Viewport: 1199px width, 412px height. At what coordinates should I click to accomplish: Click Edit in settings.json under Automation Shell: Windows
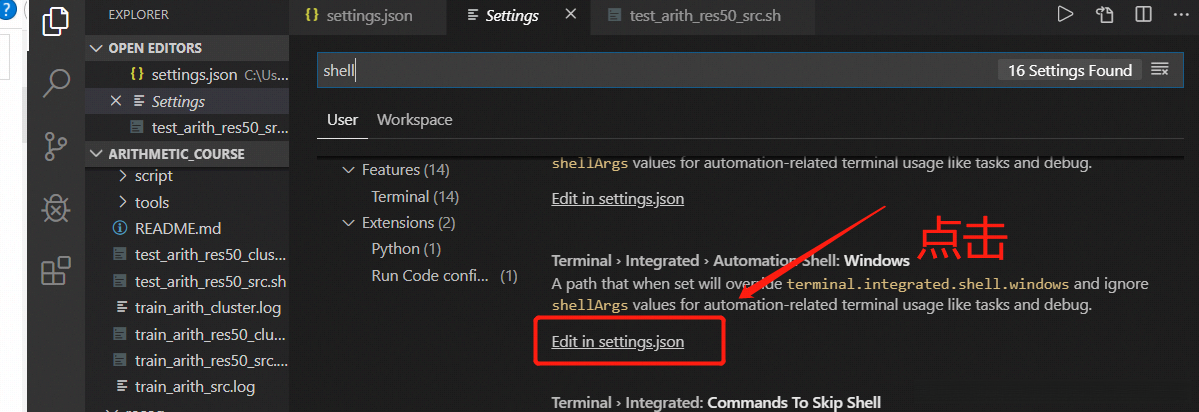point(618,342)
